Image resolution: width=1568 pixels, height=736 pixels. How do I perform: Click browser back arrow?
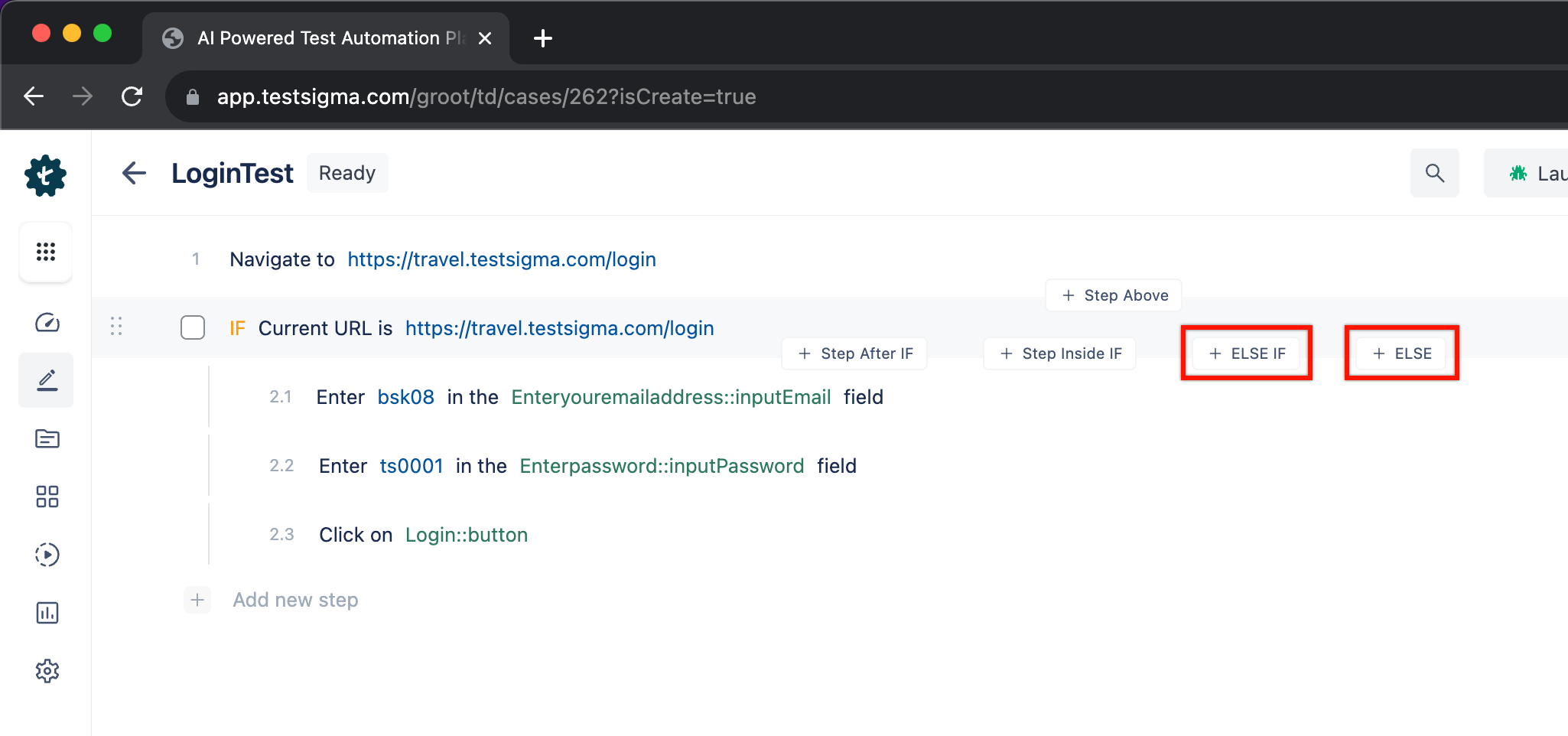[x=34, y=96]
